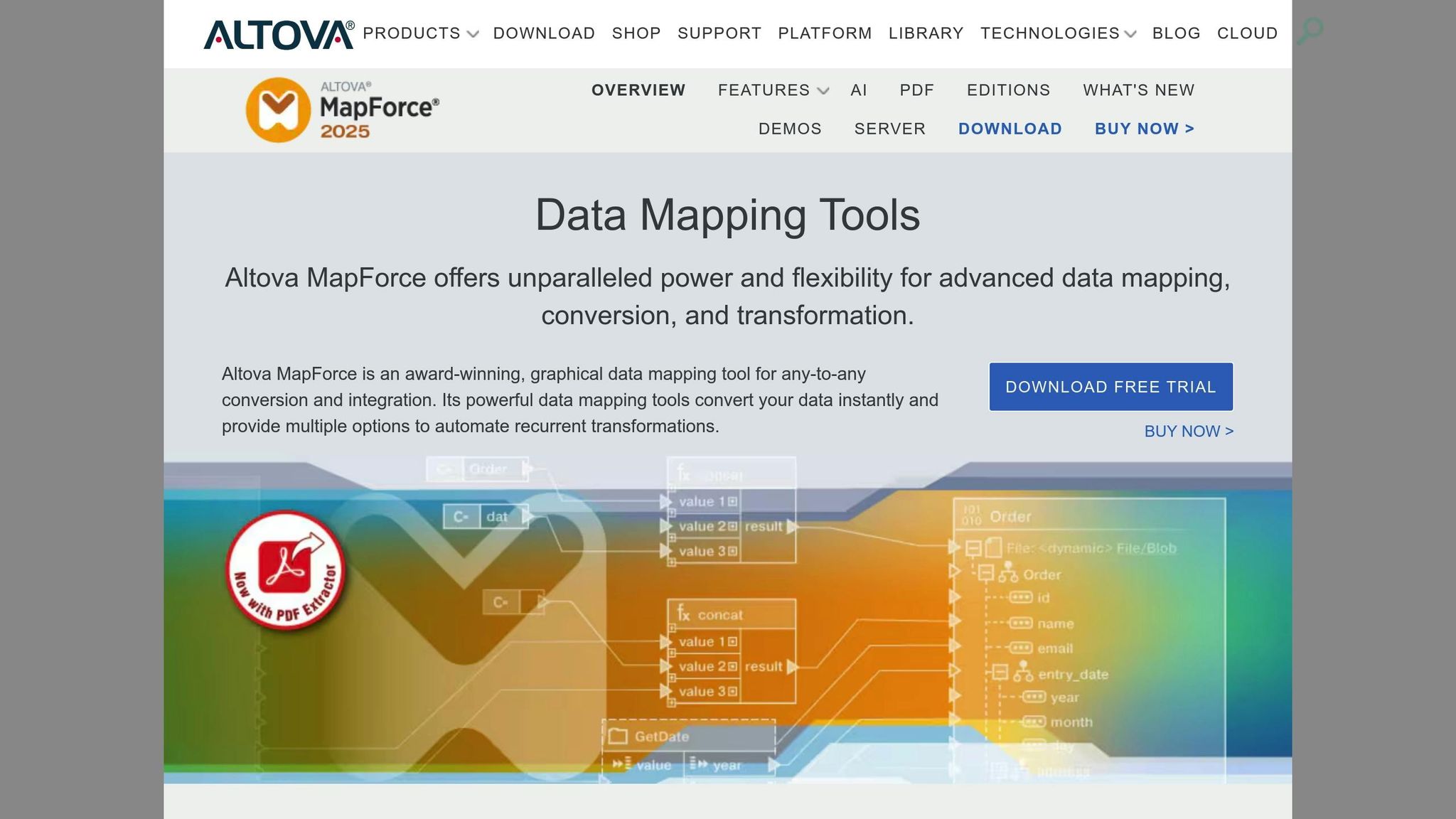Open the search magnifier icon
The width and height of the screenshot is (1456, 819).
pos(1310,31)
